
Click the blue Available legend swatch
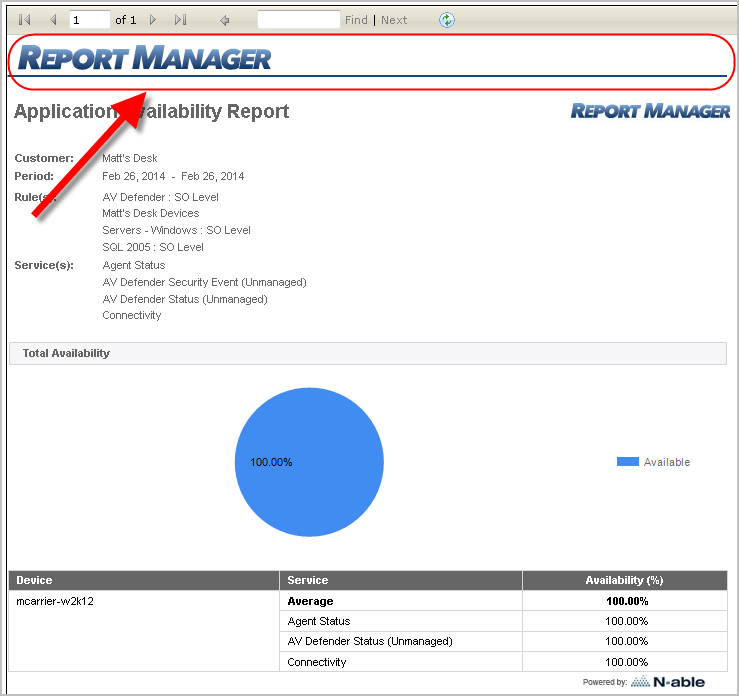pos(628,462)
